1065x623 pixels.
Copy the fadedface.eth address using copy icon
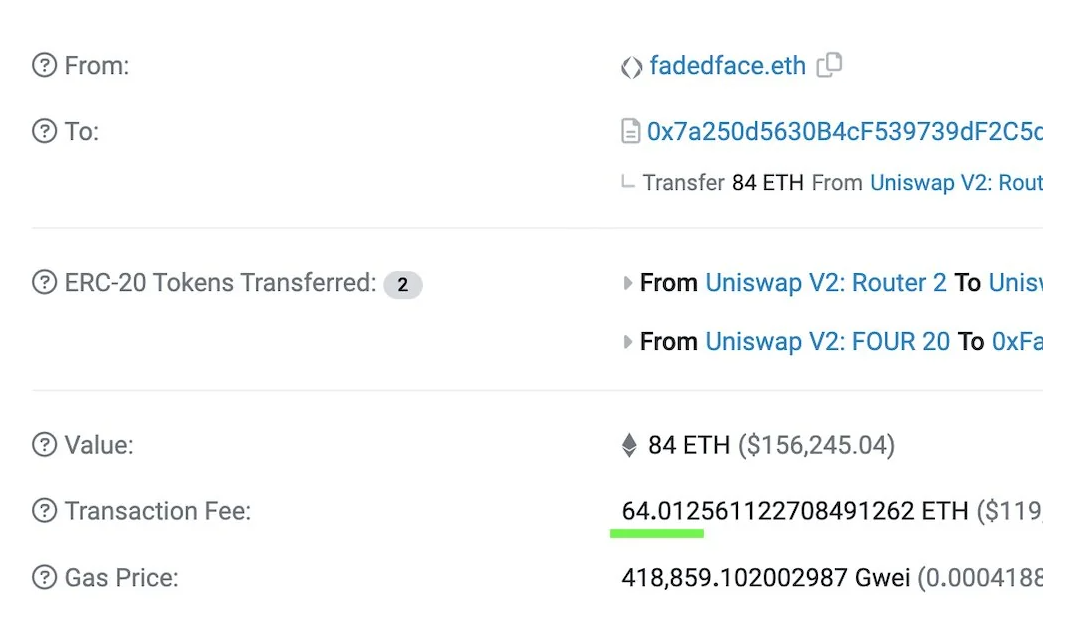829,66
